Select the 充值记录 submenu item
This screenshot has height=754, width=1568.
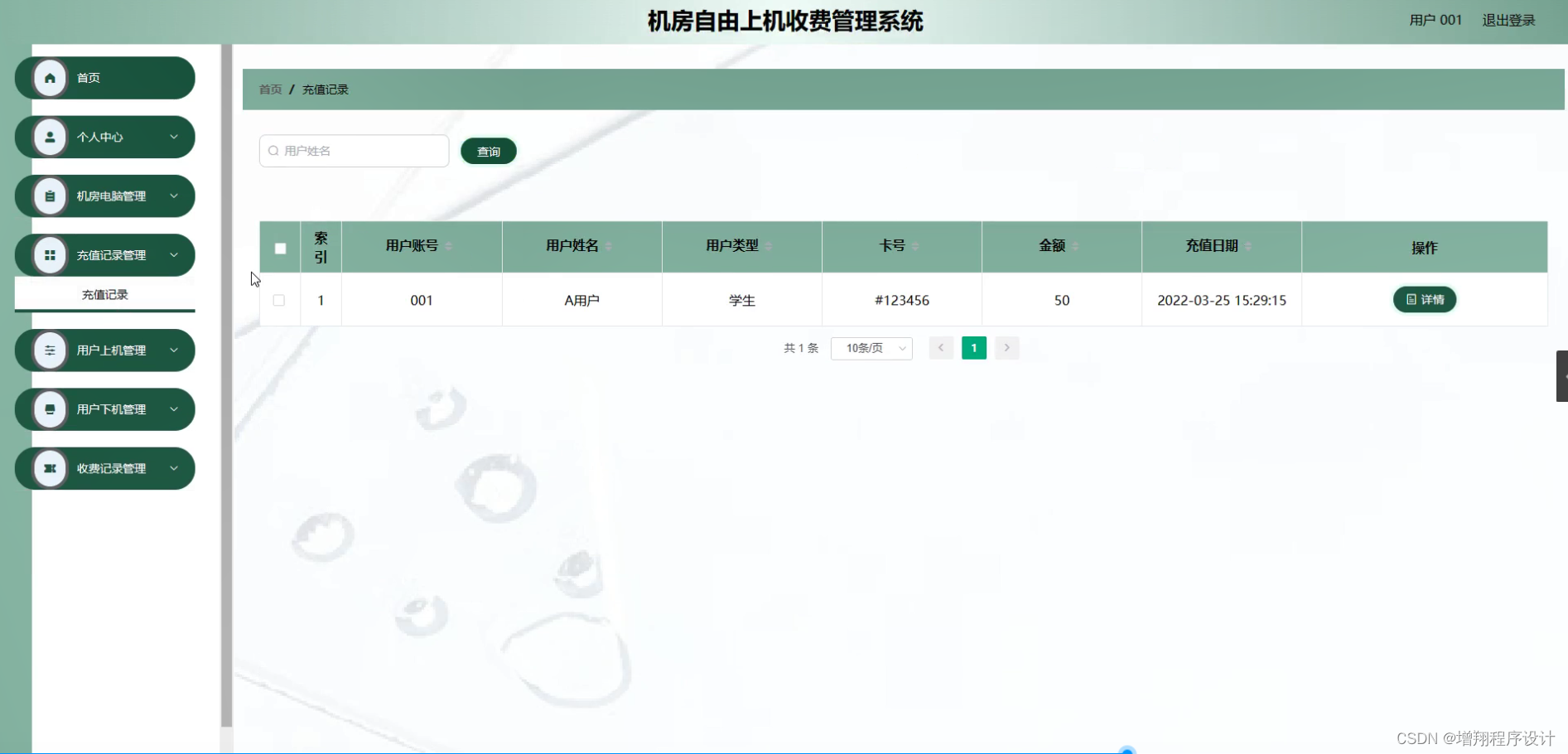104,293
